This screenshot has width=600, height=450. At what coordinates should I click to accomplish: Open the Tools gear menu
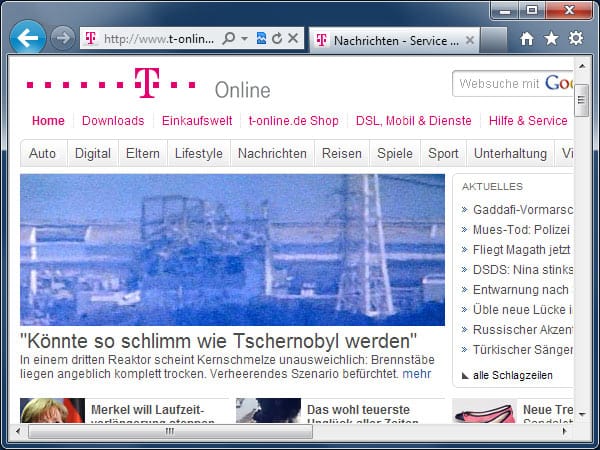tap(576, 38)
